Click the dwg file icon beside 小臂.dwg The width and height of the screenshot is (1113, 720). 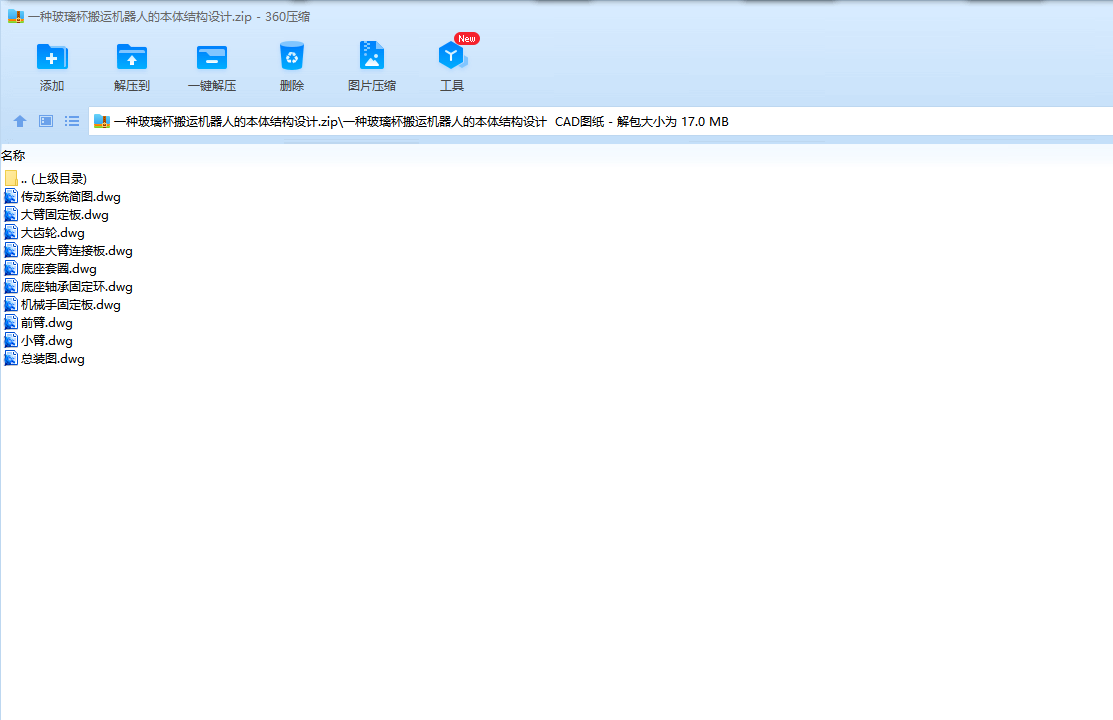(11, 340)
